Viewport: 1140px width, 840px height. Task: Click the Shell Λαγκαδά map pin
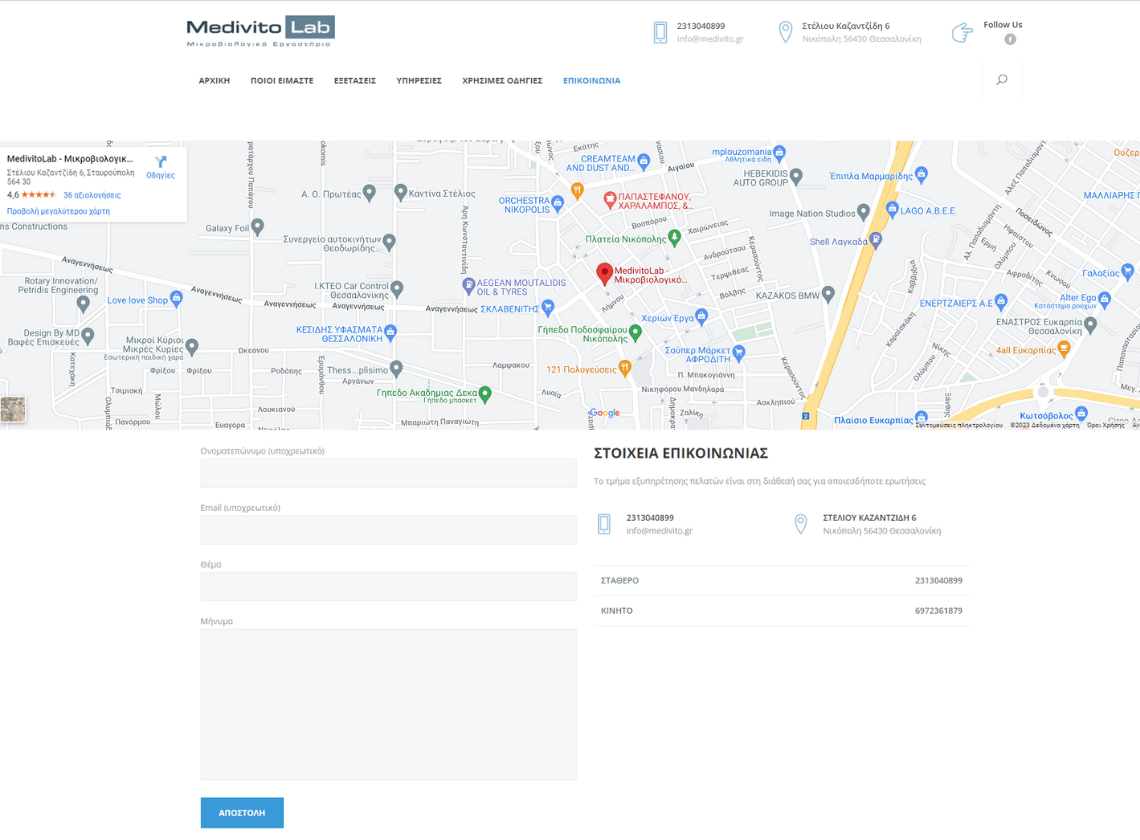pos(876,239)
